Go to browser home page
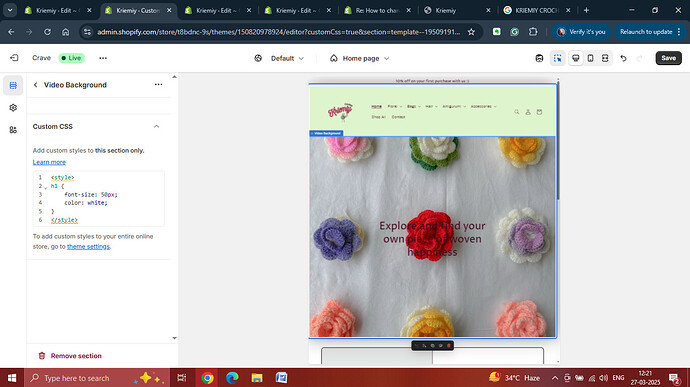 (x=66, y=32)
